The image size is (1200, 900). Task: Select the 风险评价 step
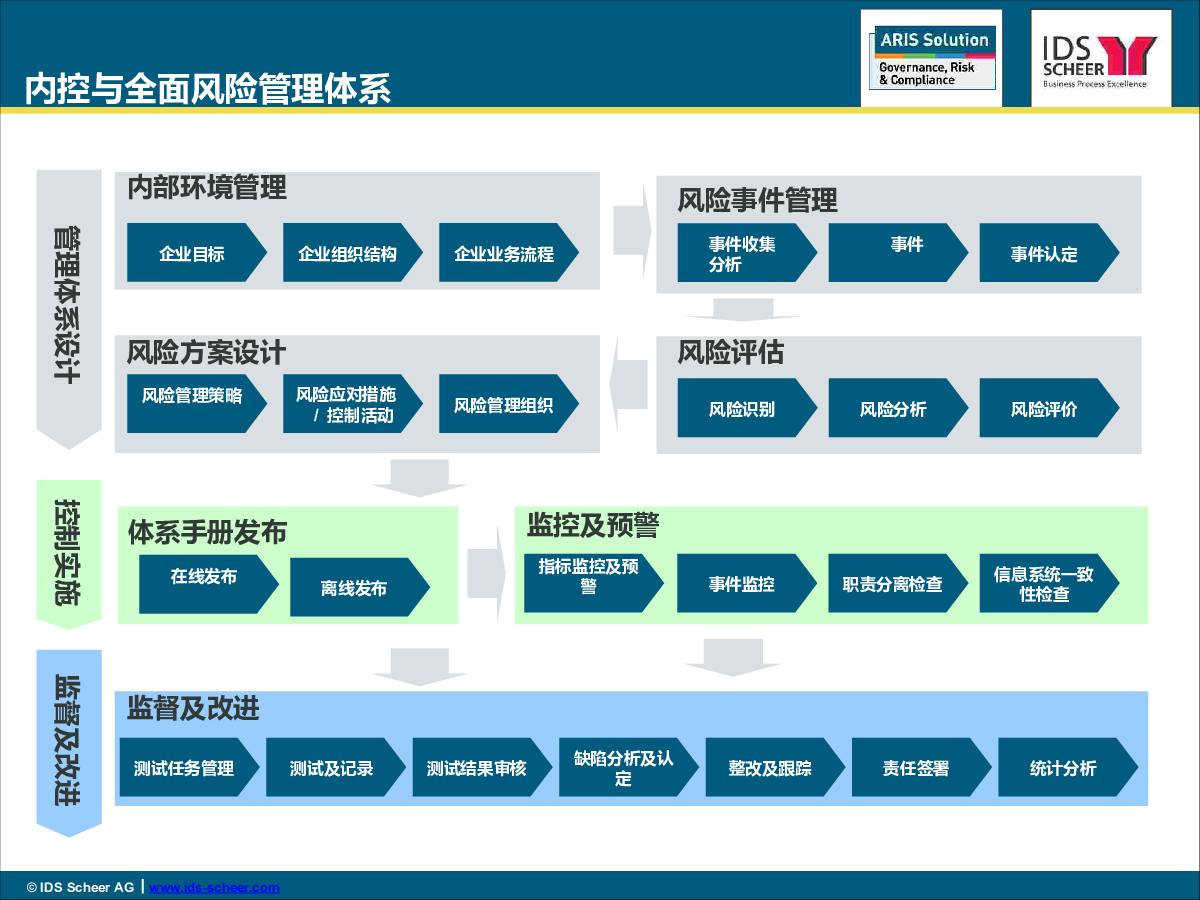[1044, 408]
